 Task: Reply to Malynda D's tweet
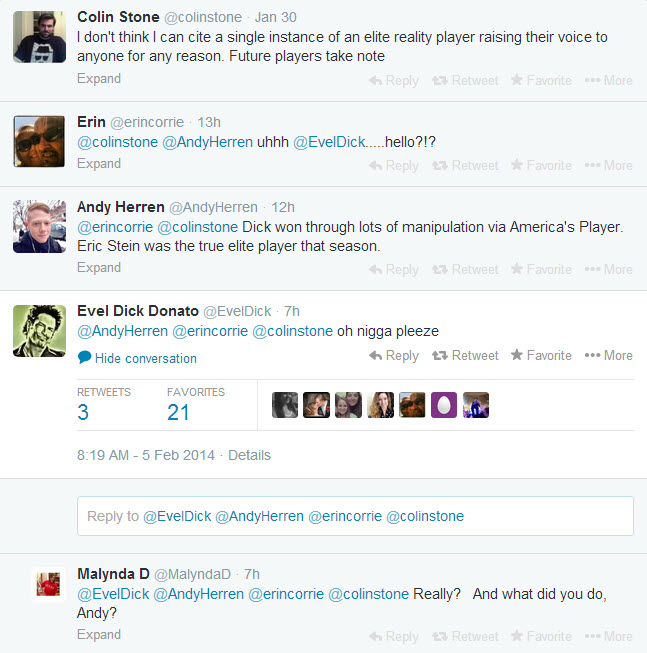(394, 636)
